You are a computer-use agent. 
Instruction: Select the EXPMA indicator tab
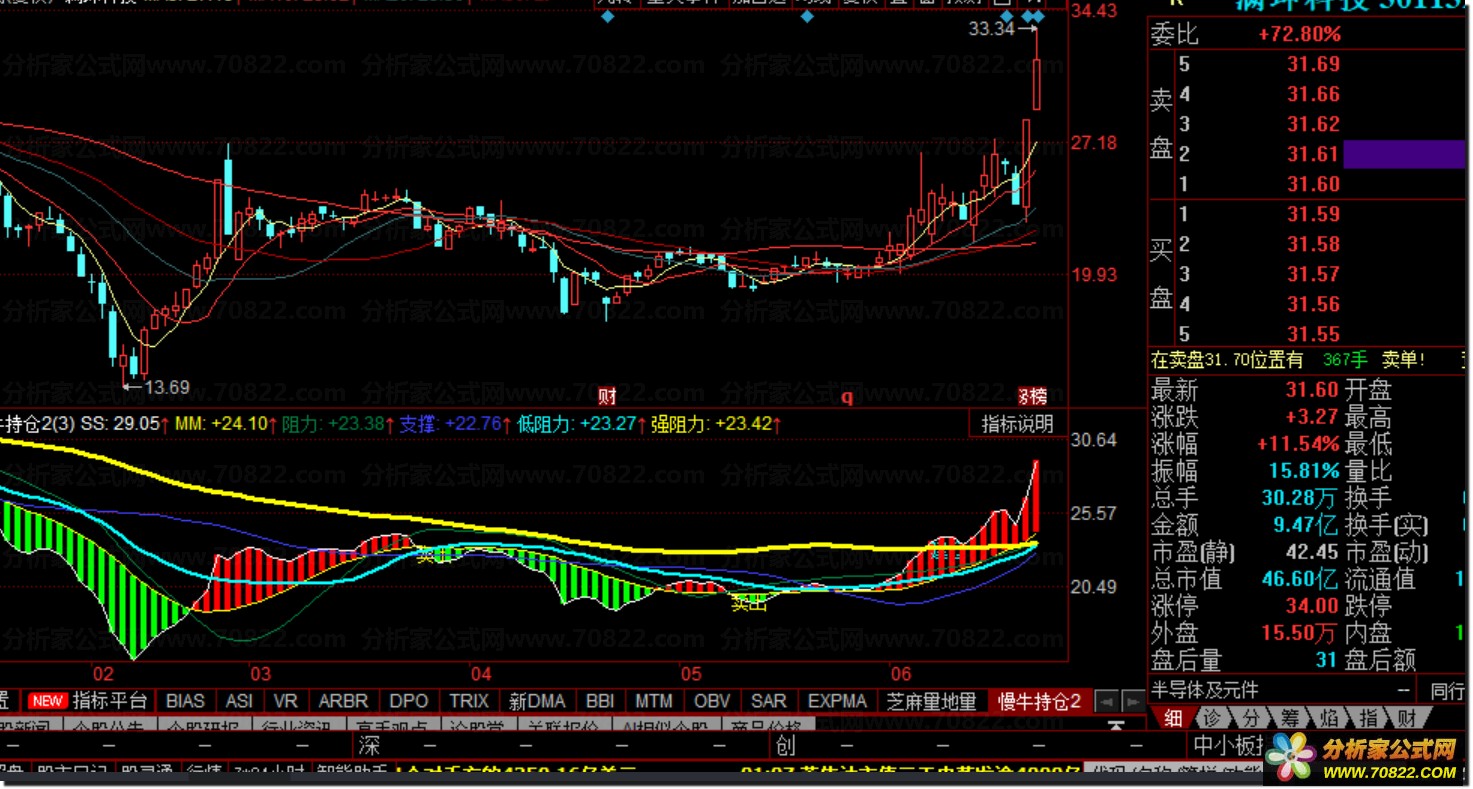click(838, 701)
